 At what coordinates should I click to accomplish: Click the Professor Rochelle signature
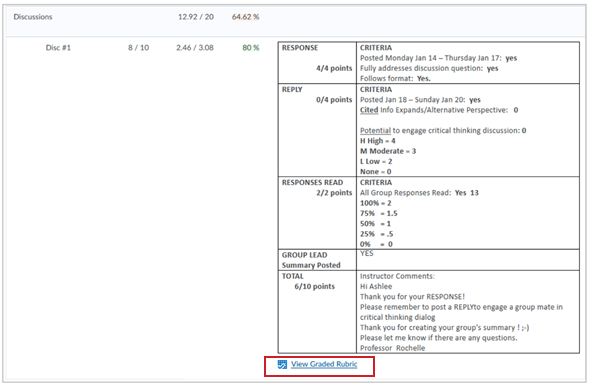tap(392, 348)
